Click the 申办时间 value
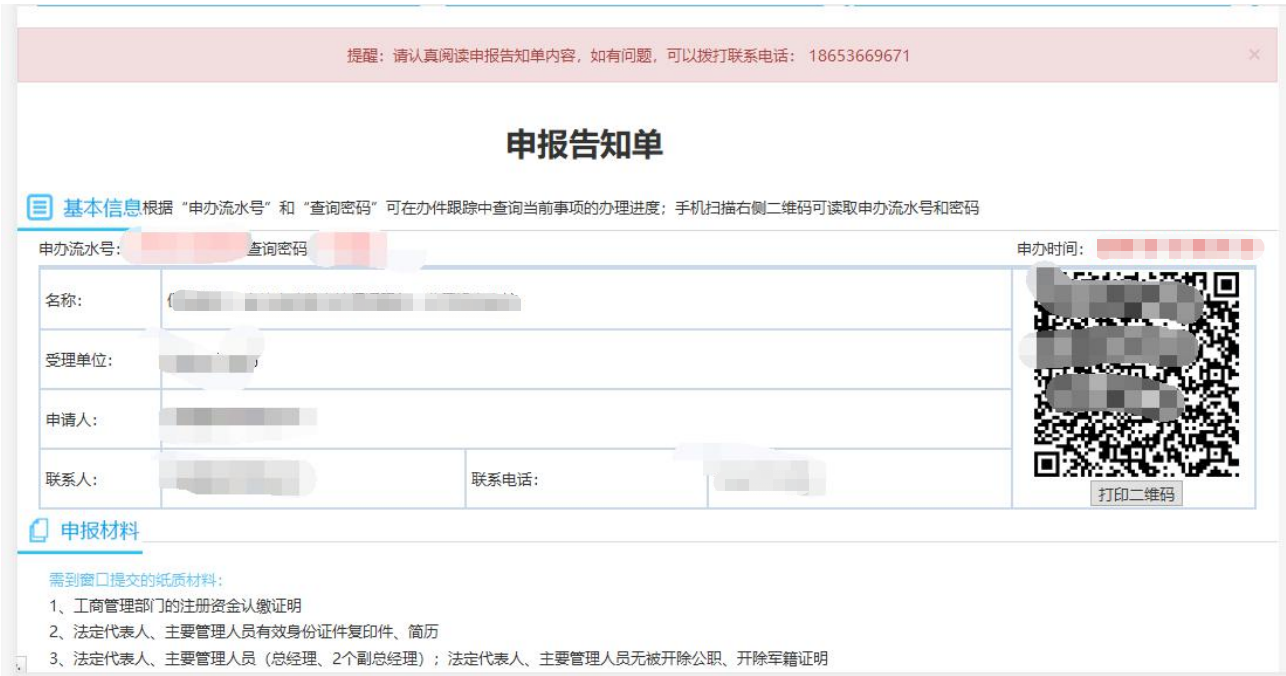 1180,249
